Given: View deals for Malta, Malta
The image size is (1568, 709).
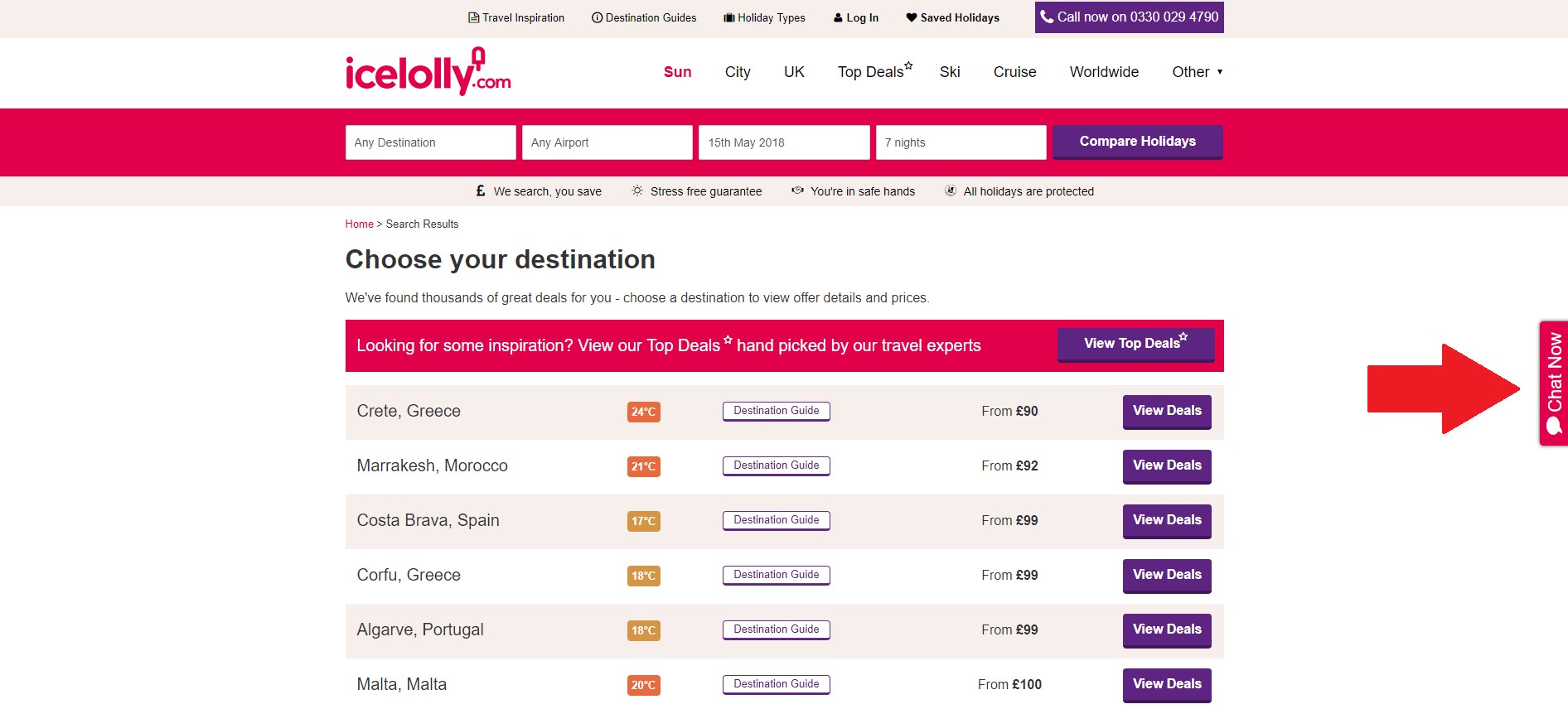Looking at the screenshot, I should point(1167,685).
